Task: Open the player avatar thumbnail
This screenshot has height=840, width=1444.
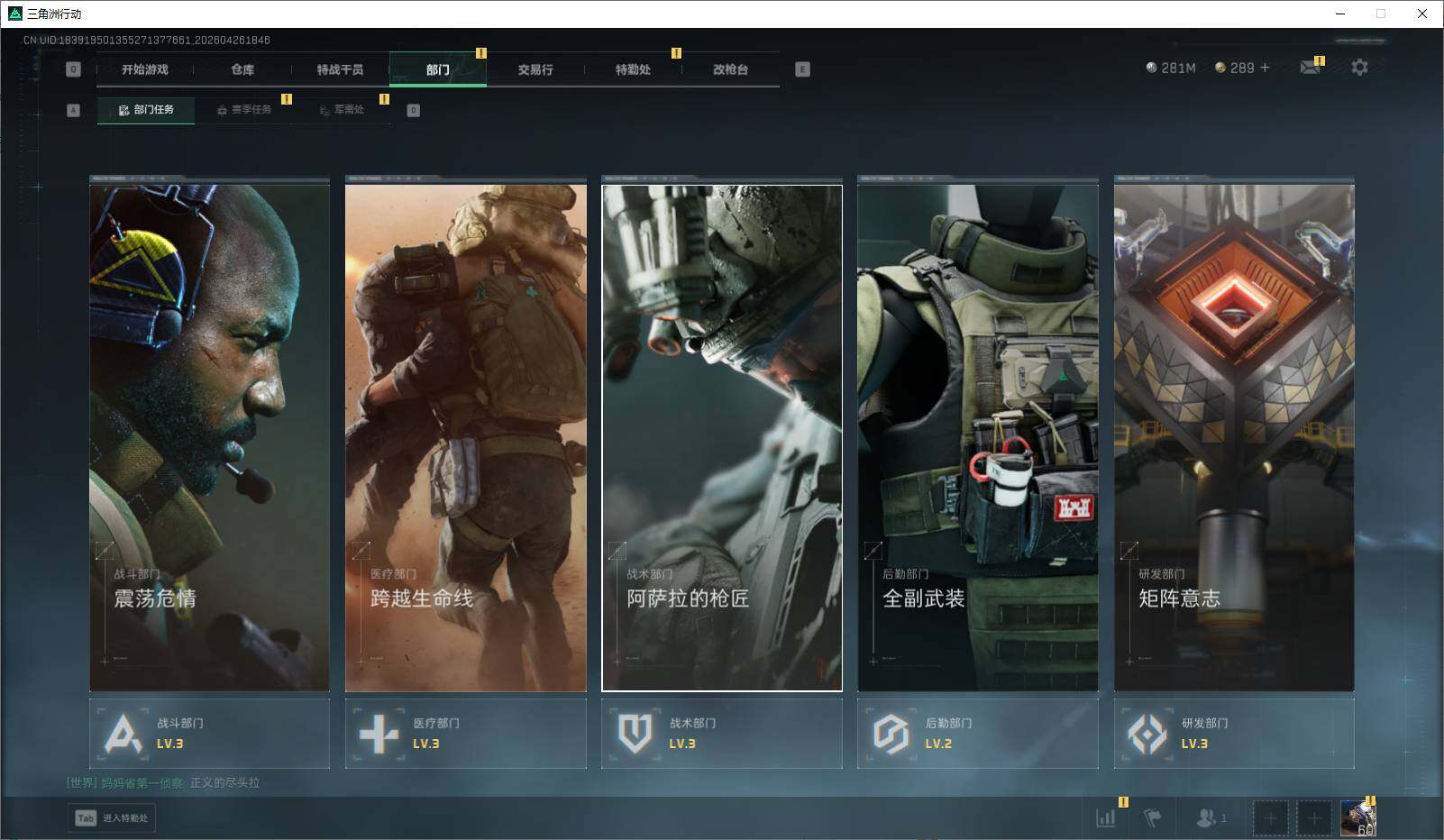Action: coord(1357,818)
